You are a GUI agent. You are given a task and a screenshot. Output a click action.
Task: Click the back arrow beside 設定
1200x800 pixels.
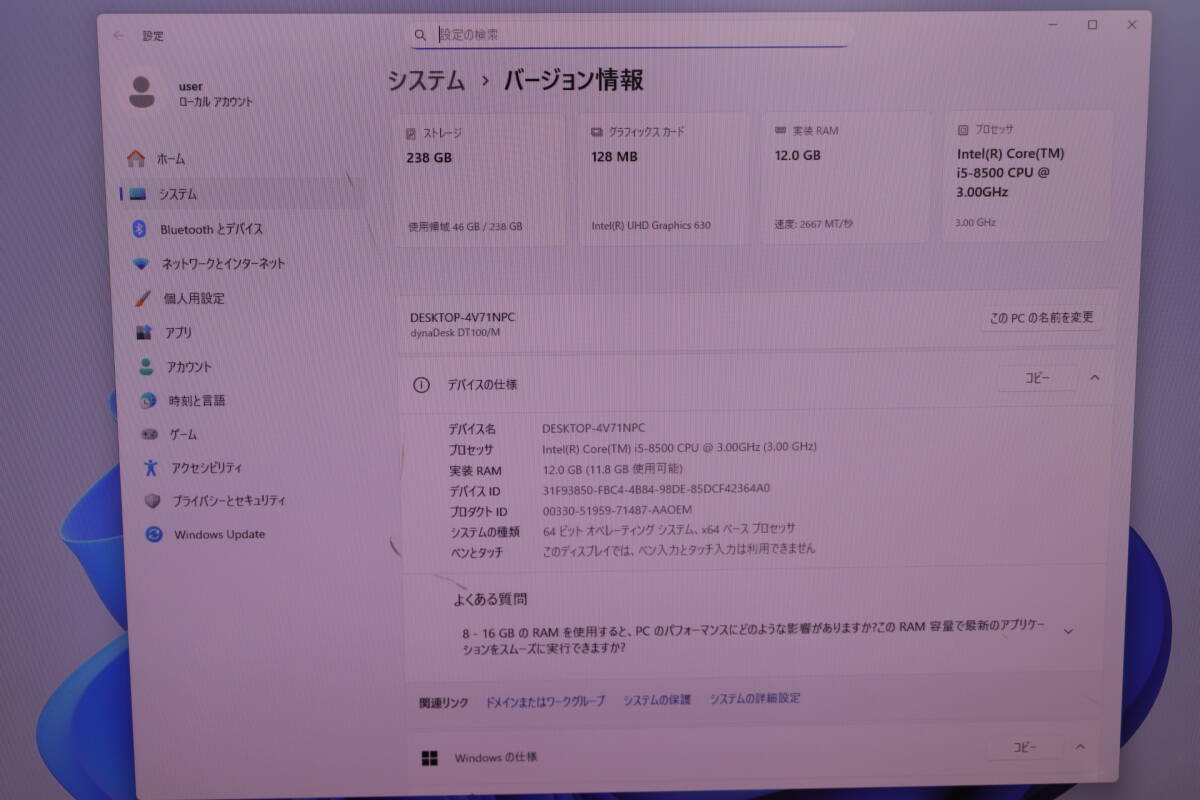pos(119,36)
